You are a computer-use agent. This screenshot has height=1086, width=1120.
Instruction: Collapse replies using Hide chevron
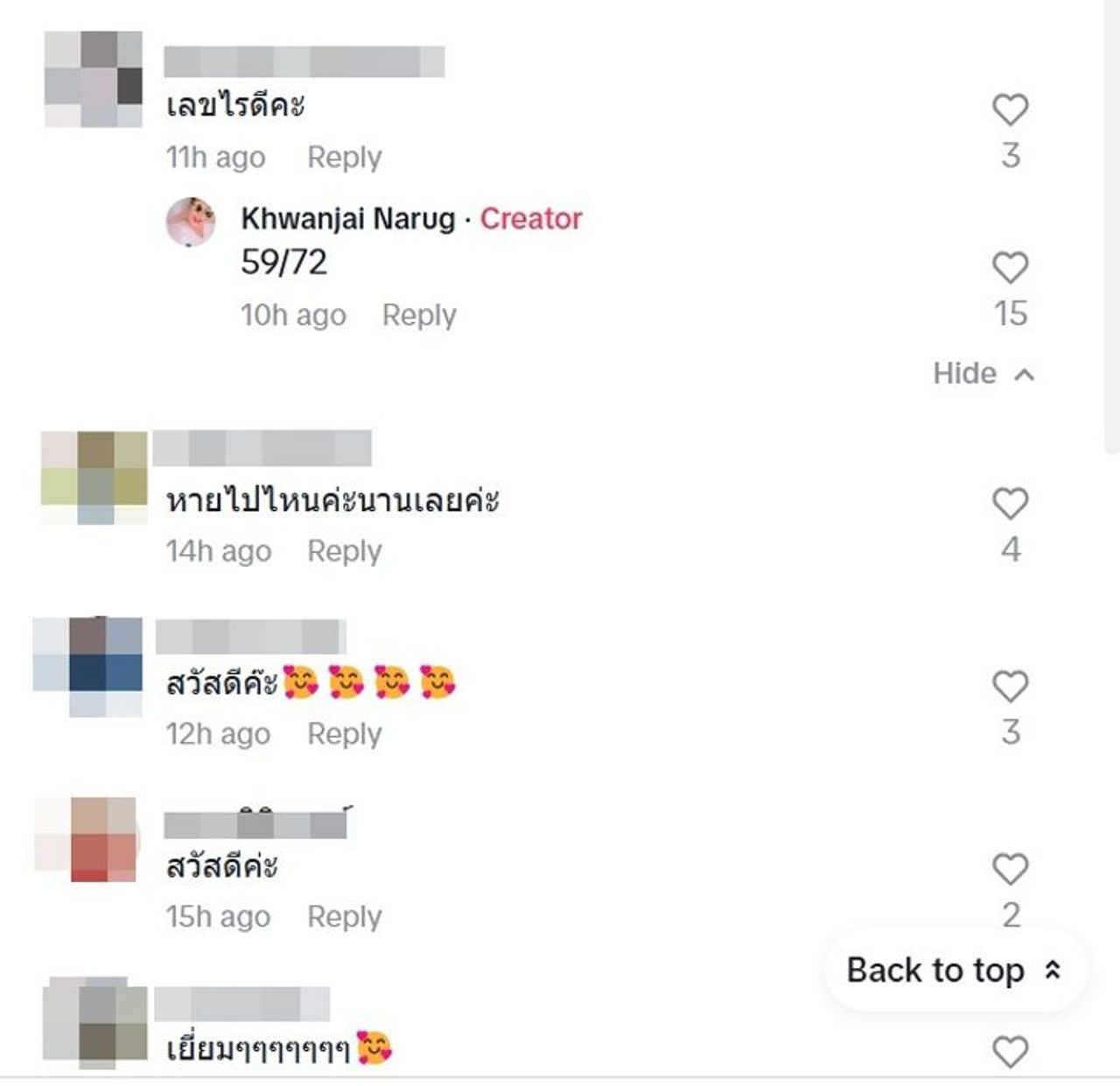click(x=984, y=374)
